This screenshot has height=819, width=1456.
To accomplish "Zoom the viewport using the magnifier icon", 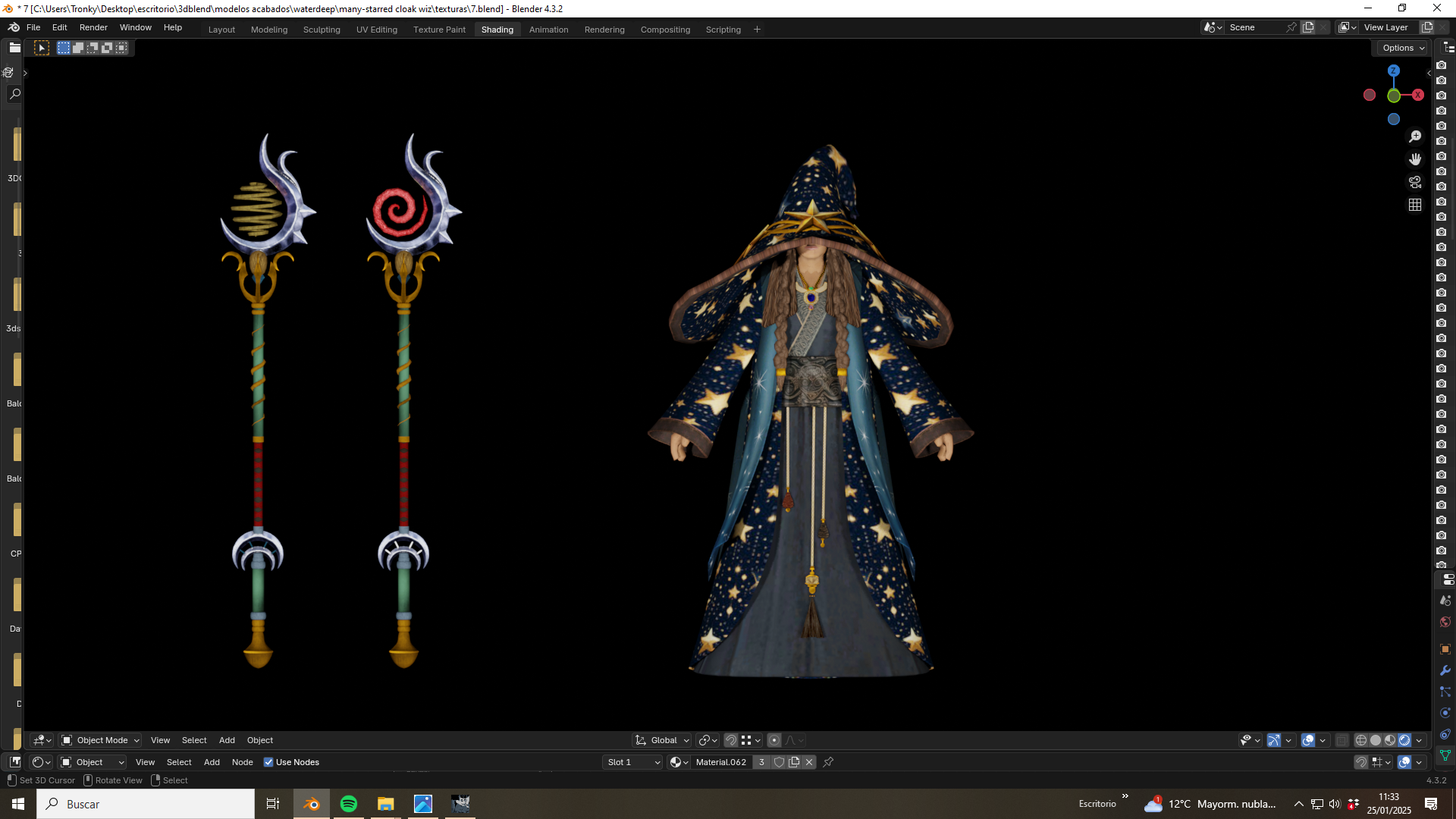I will click(1415, 136).
